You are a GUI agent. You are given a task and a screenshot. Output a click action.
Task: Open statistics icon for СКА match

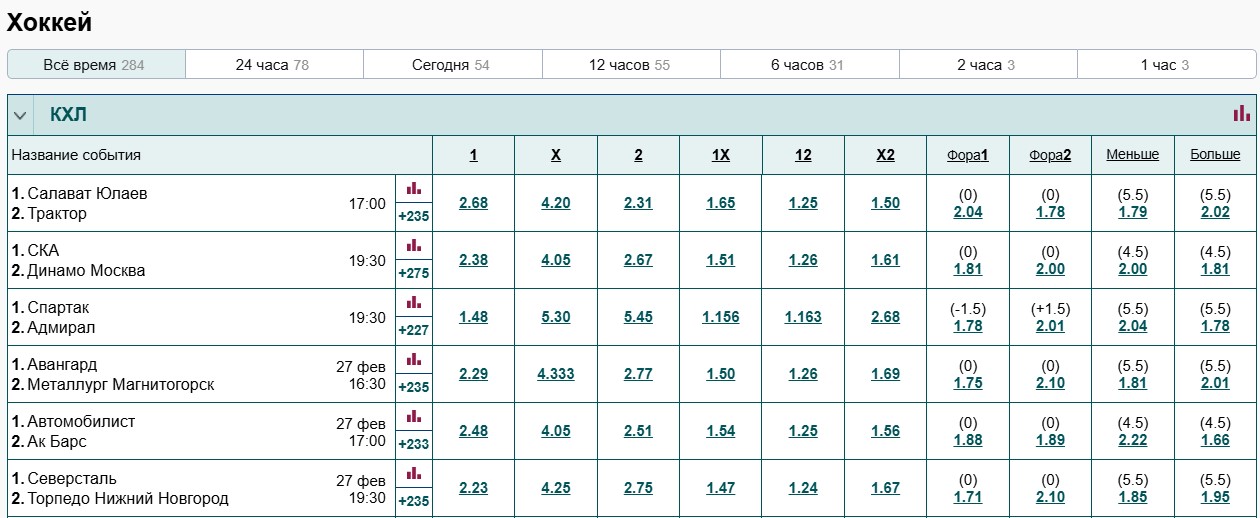point(414,245)
